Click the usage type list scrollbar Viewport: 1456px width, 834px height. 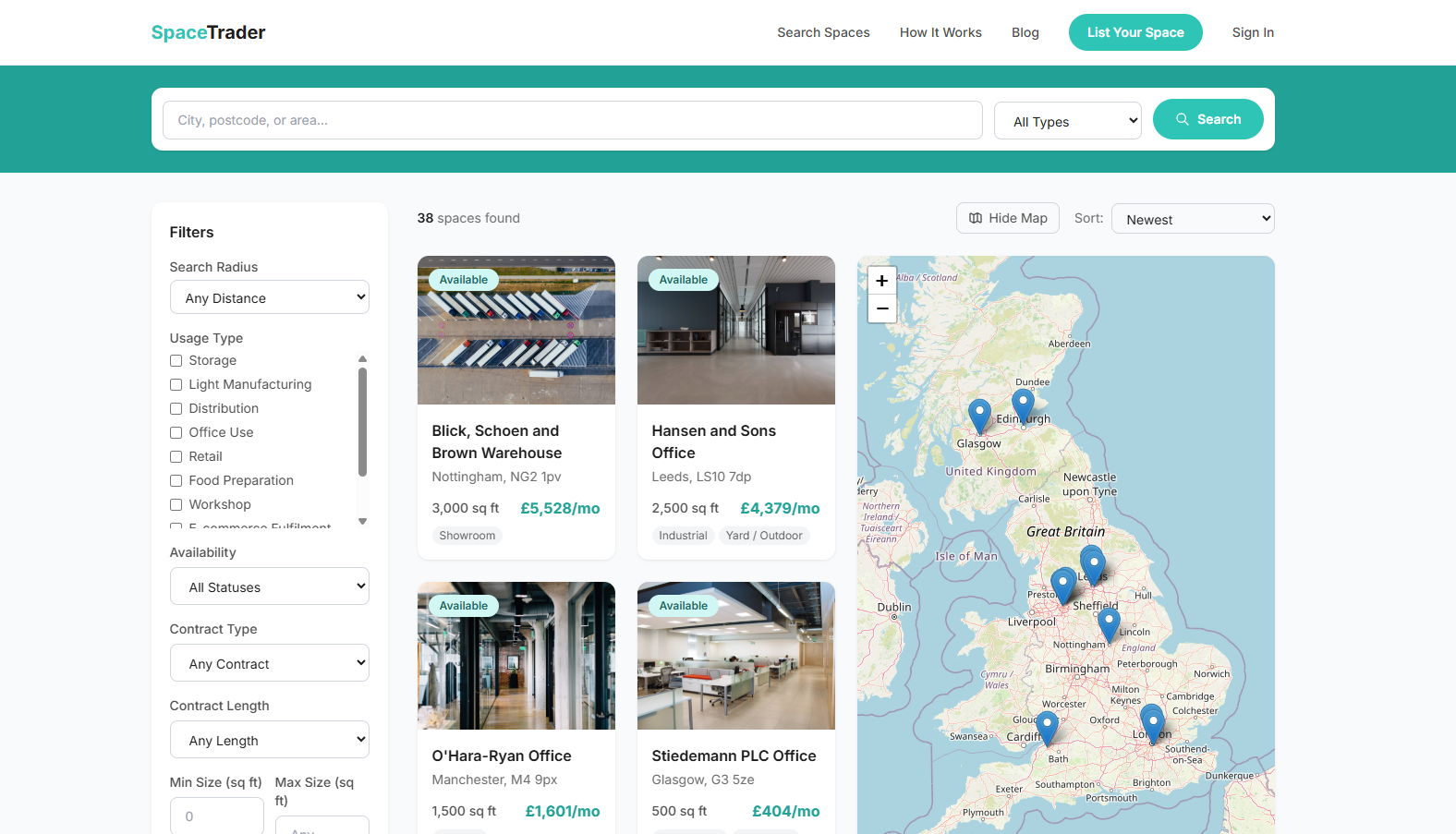point(362,422)
